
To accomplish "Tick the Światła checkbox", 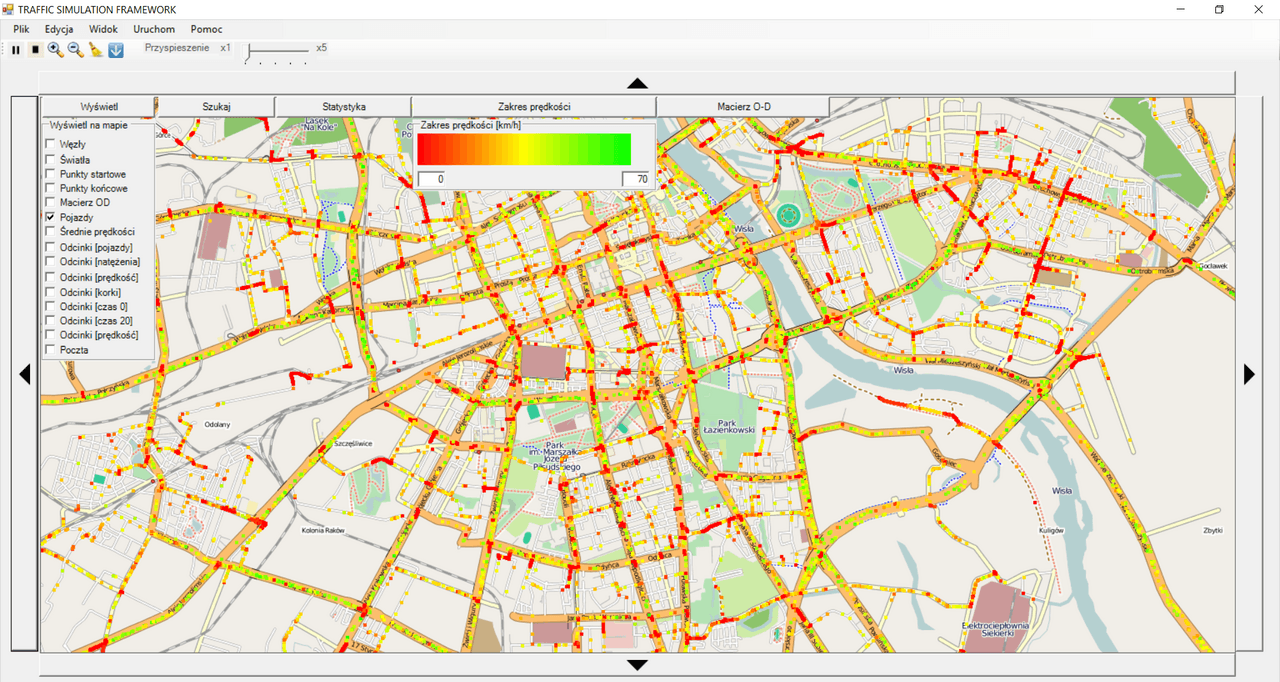I will coord(50,160).
